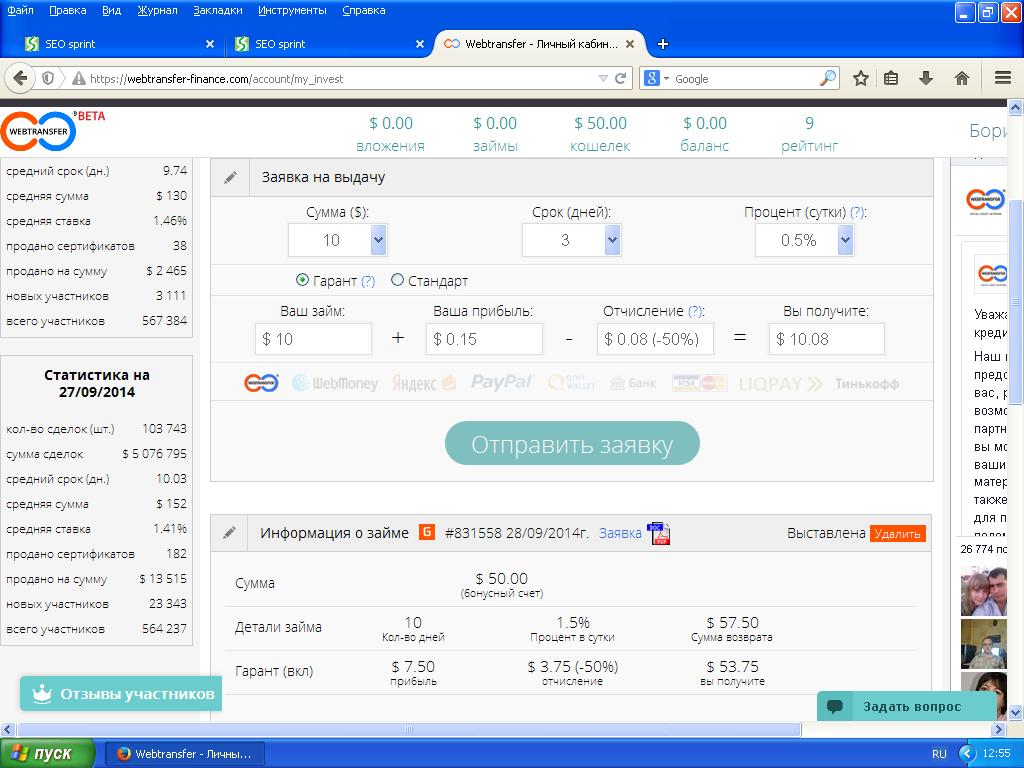Open the Справка menu
This screenshot has height=768, width=1024.
click(x=364, y=10)
